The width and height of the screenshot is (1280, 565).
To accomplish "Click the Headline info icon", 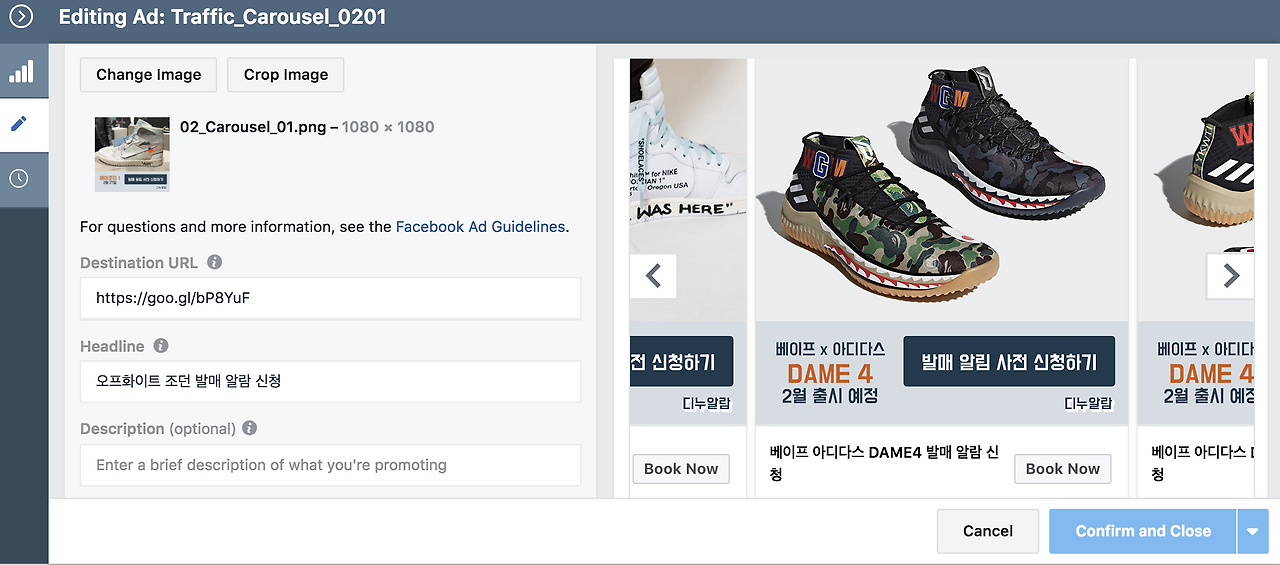I will 160,346.
